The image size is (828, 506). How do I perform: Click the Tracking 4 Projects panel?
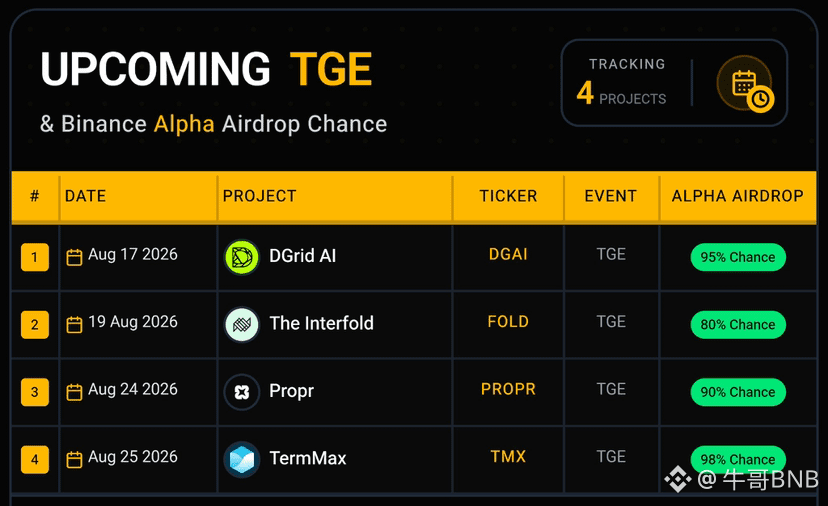click(x=674, y=83)
